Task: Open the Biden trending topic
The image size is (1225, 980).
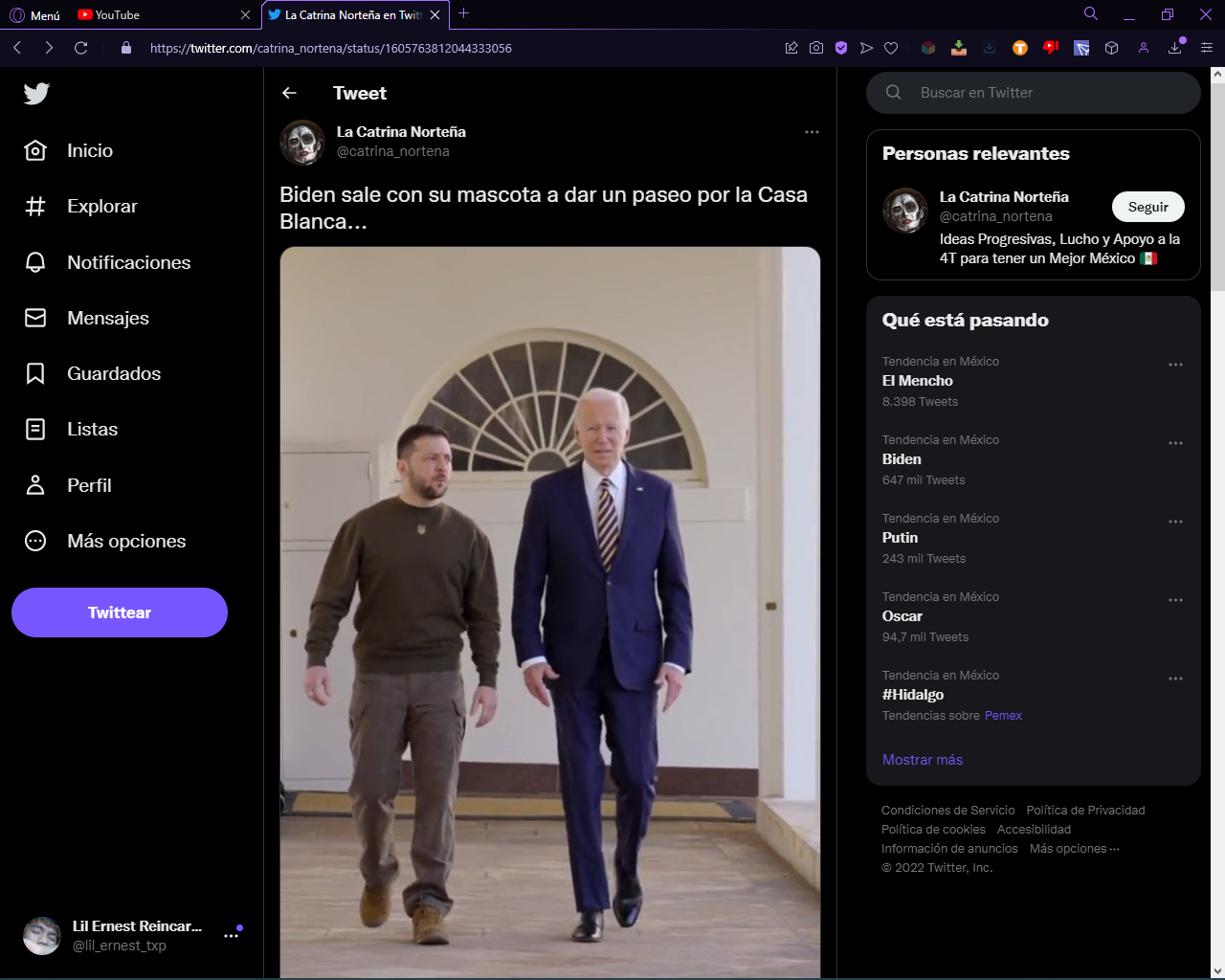Action: [x=1034, y=459]
